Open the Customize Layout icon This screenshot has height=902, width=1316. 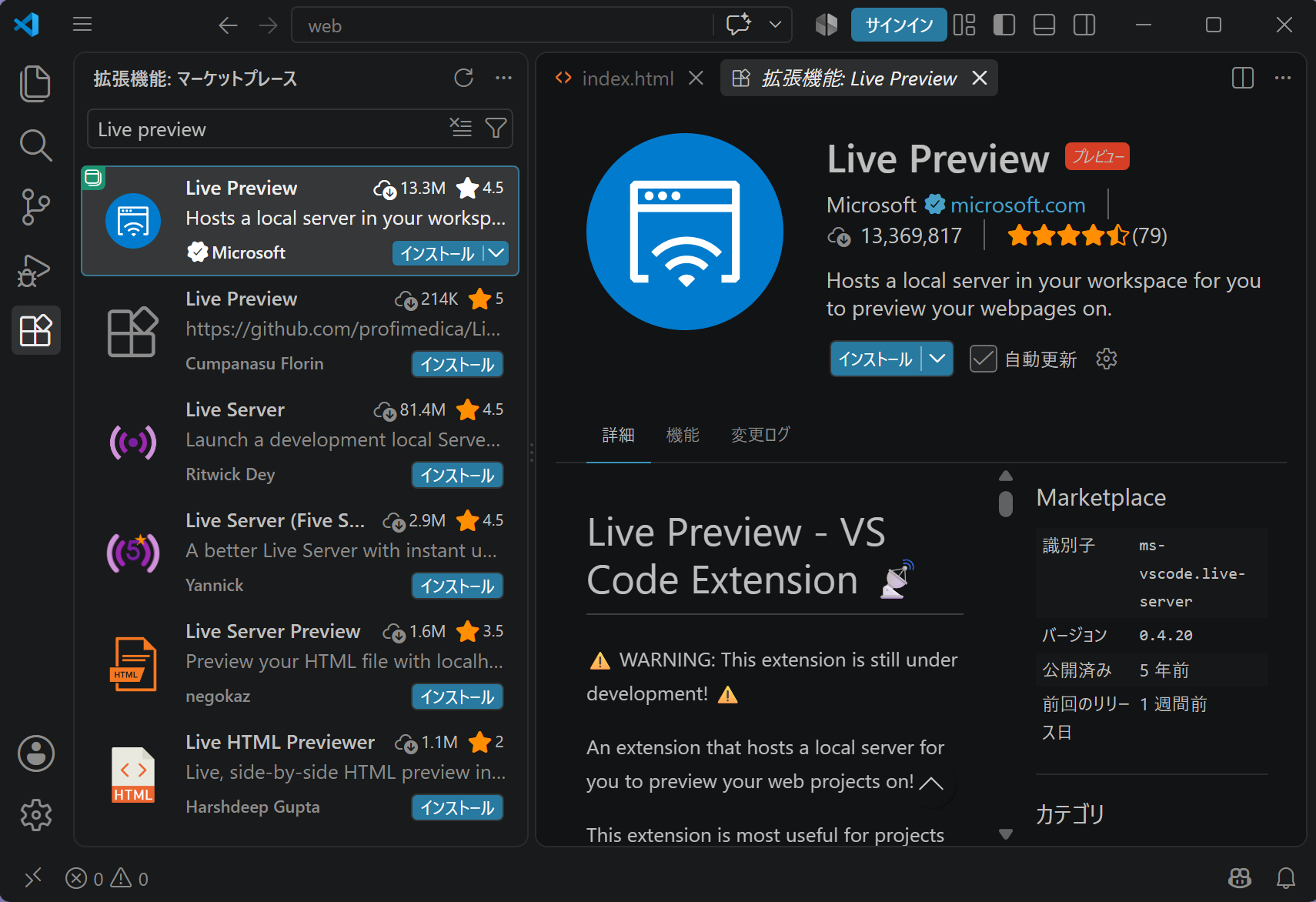point(964,25)
